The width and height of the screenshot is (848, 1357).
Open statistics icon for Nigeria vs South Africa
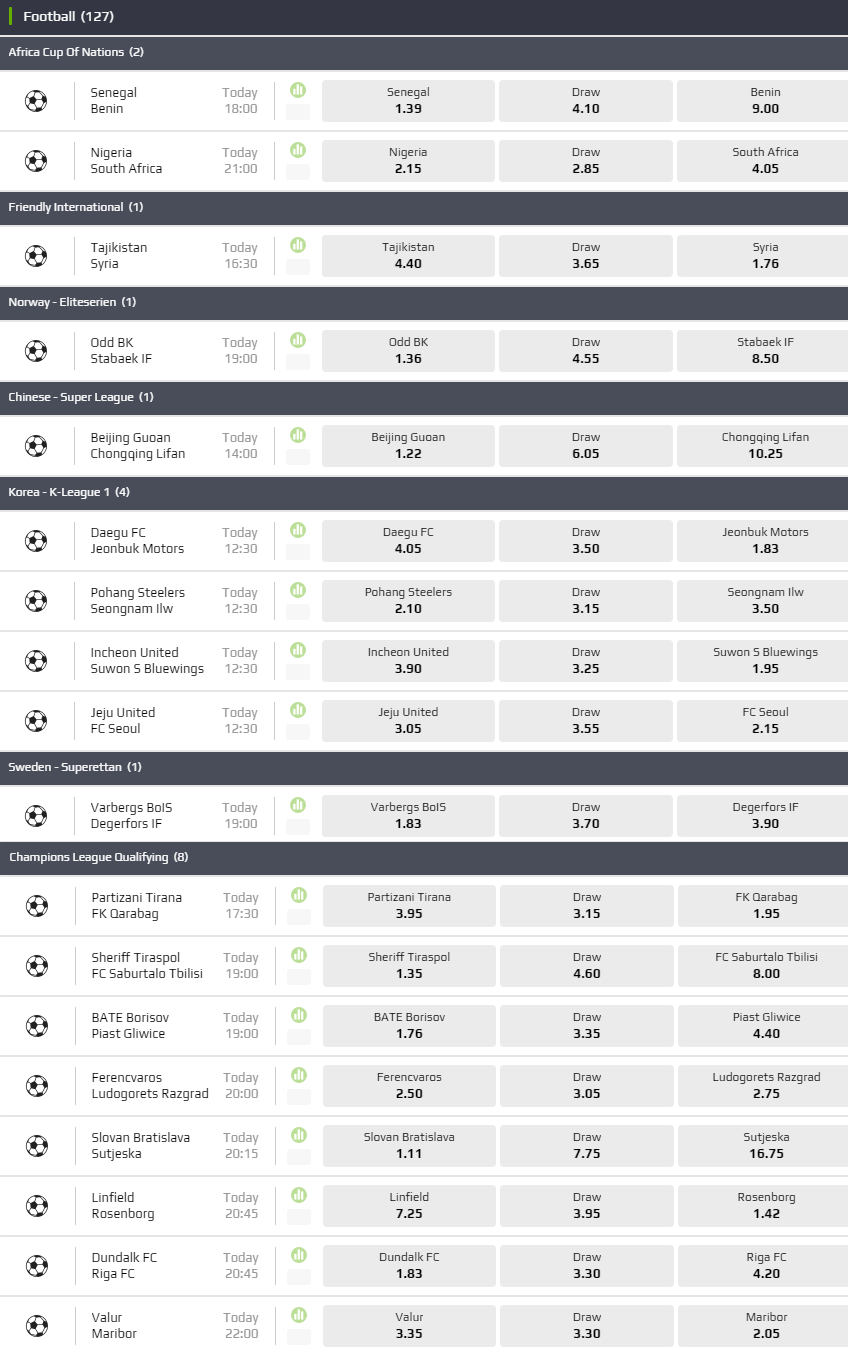pos(298,150)
